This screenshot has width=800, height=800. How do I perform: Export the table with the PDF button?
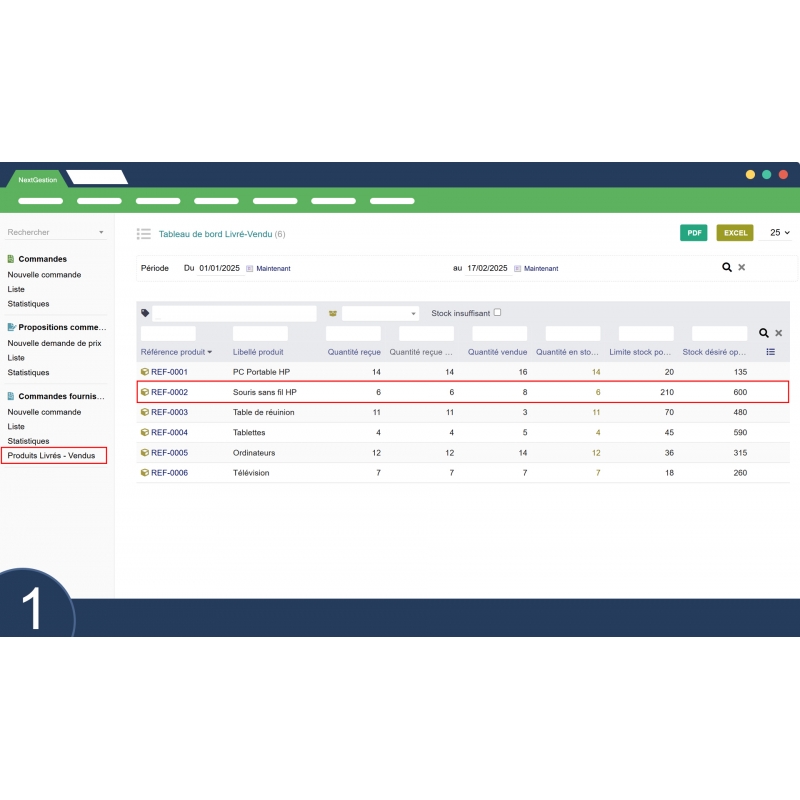point(693,233)
